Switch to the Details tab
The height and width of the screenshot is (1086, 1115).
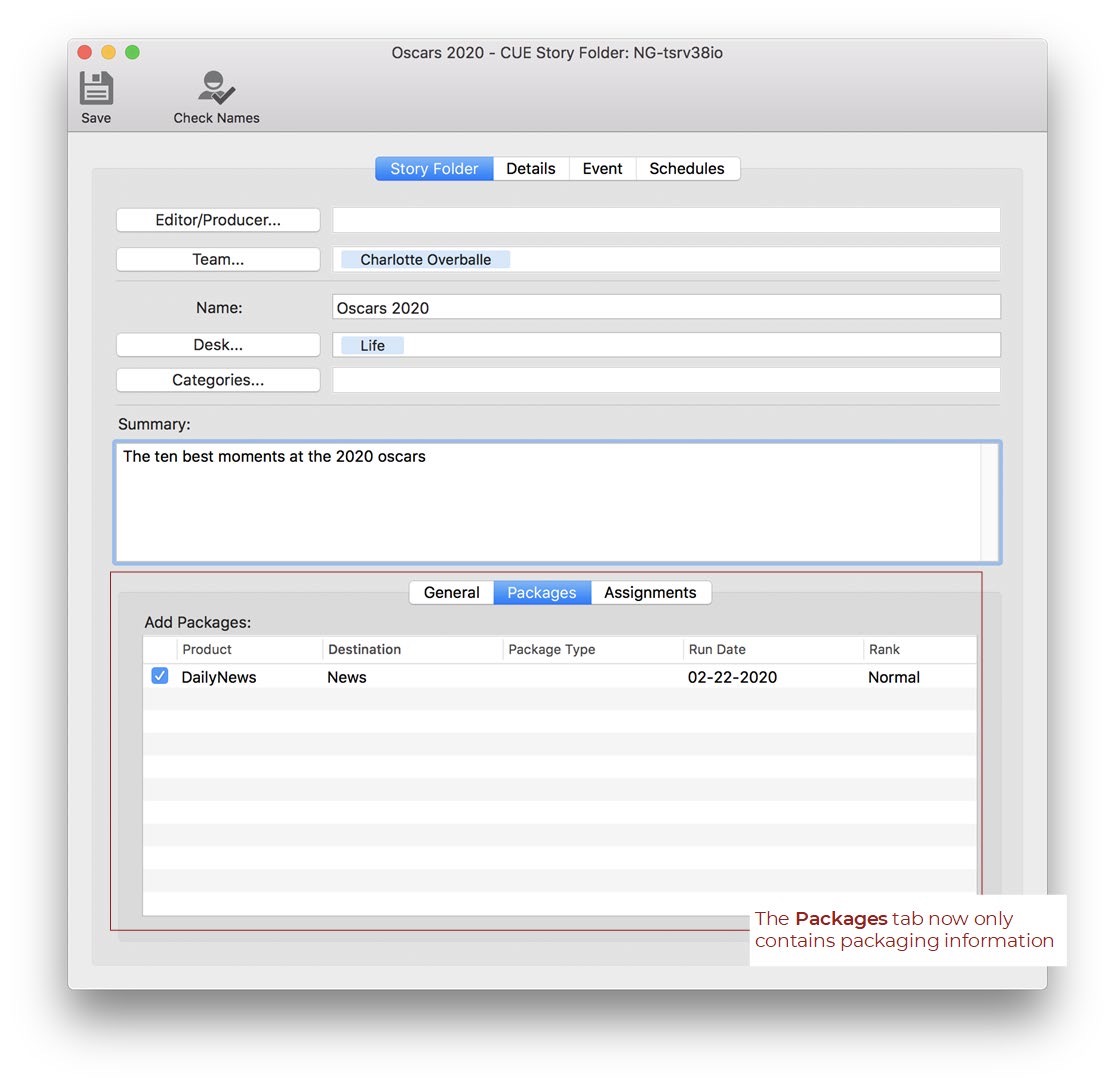pos(530,169)
